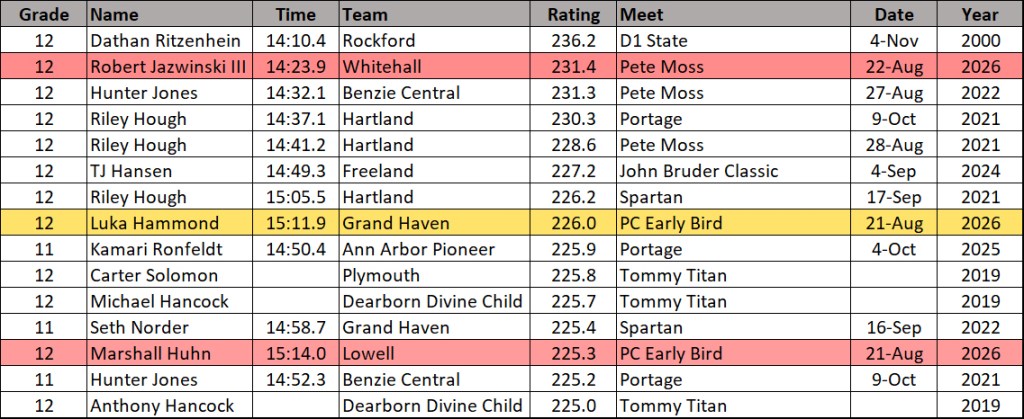Viewport: 1024px width, 419px height.
Task: Click the Seth Norder name cell
Action: [x=170, y=328]
